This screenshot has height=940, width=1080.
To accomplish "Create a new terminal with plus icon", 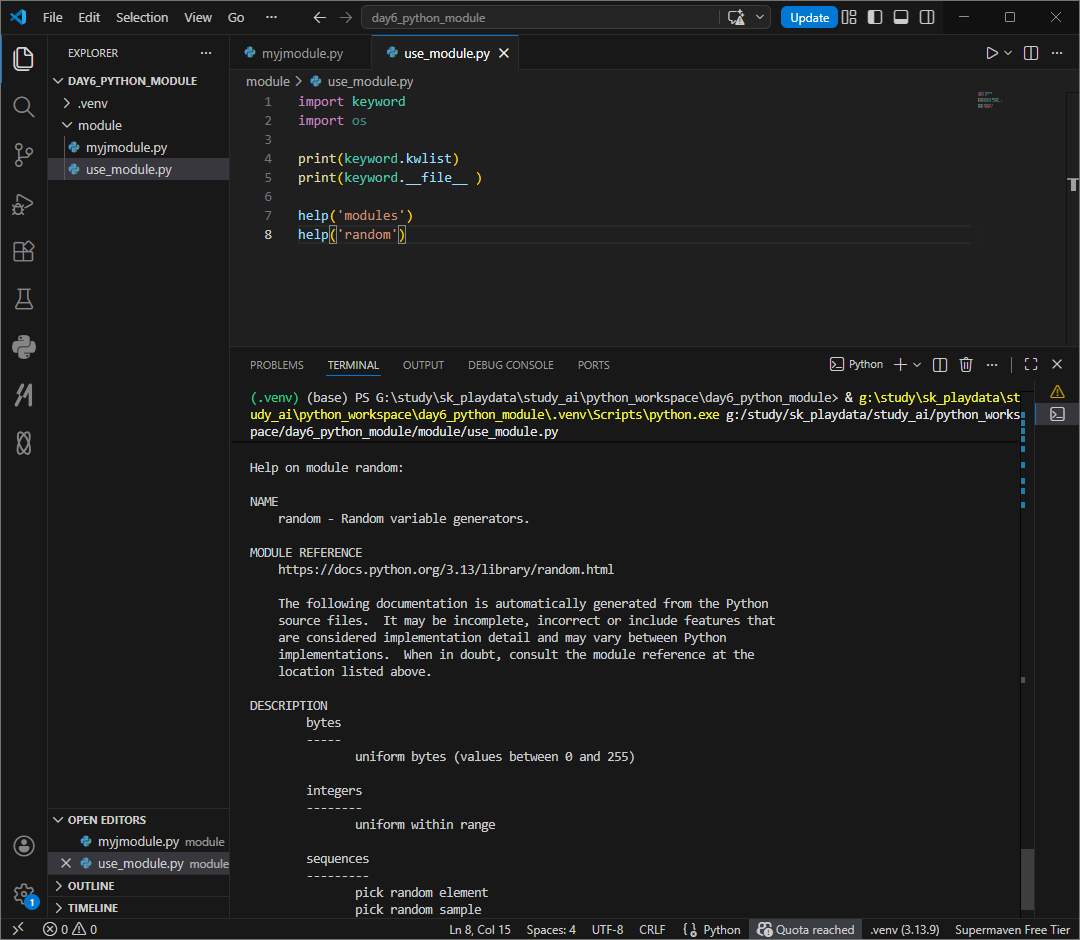I will 900,364.
